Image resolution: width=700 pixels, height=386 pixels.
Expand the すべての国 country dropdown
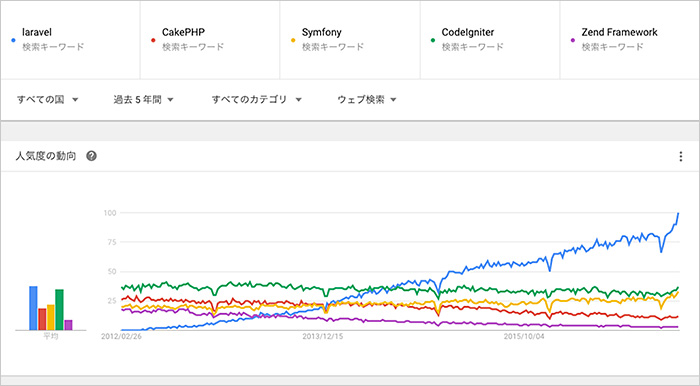(x=48, y=100)
